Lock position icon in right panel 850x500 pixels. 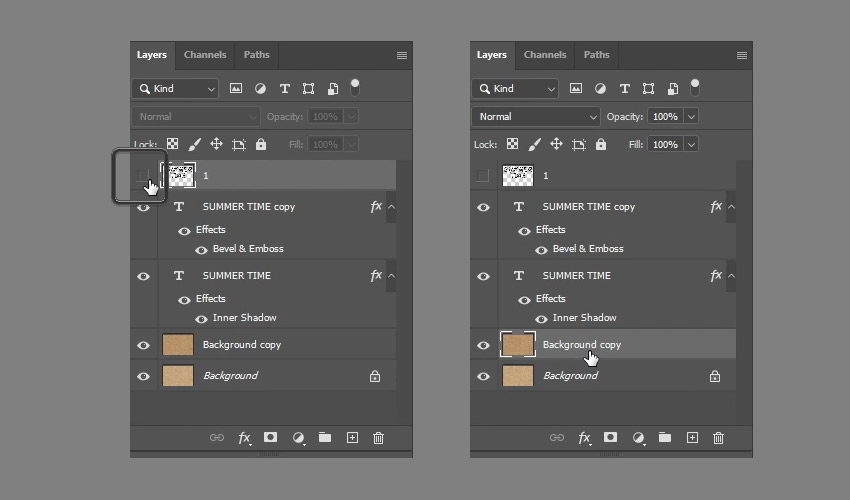pos(556,144)
